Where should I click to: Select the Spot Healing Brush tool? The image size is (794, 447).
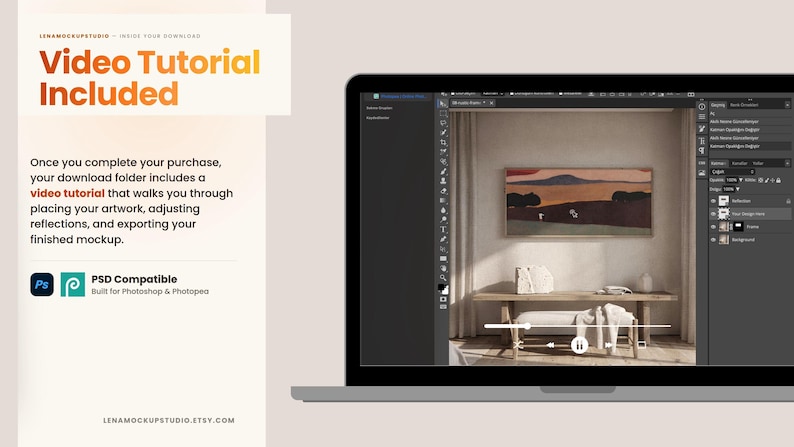[x=443, y=161]
